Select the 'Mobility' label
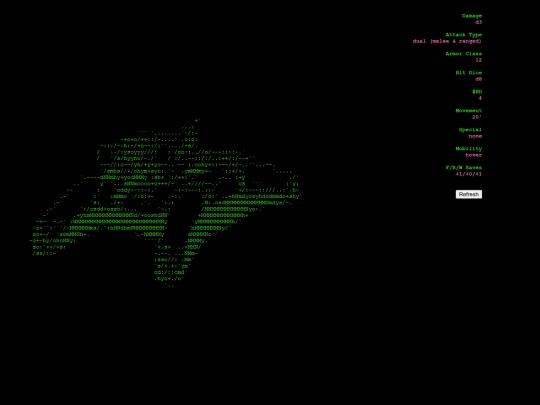The height and width of the screenshot is (405, 540). click(x=469, y=148)
